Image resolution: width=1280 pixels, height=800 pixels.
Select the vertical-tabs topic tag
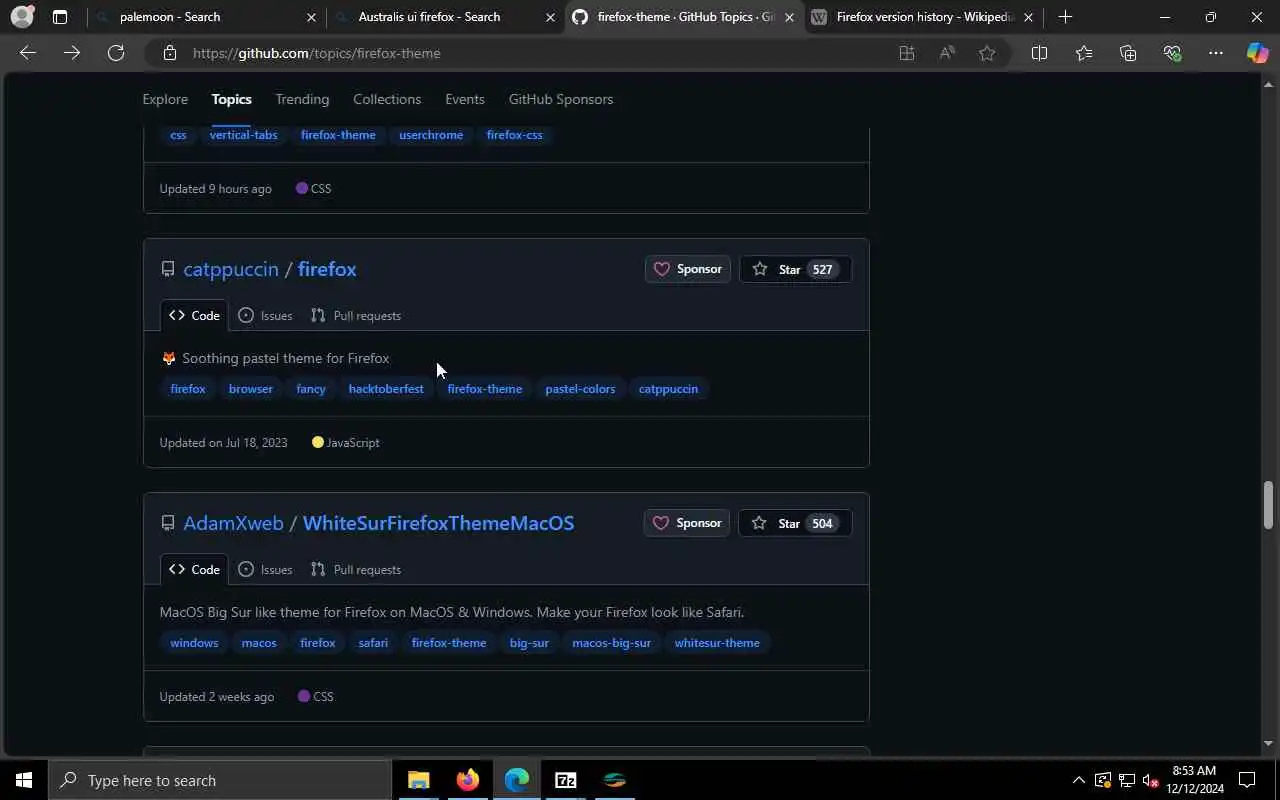tap(243, 135)
